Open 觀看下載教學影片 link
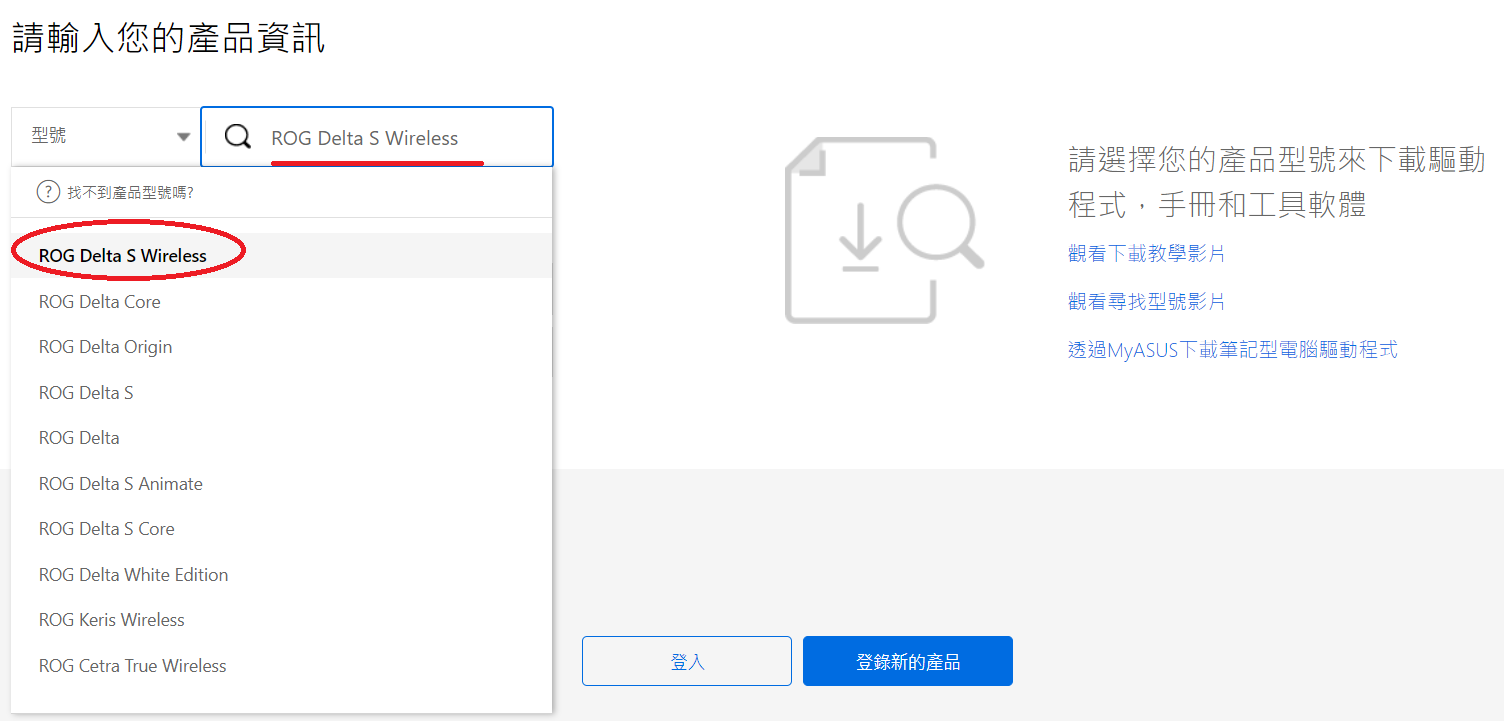This screenshot has width=1504, height=721. [x=1146, y=254]
